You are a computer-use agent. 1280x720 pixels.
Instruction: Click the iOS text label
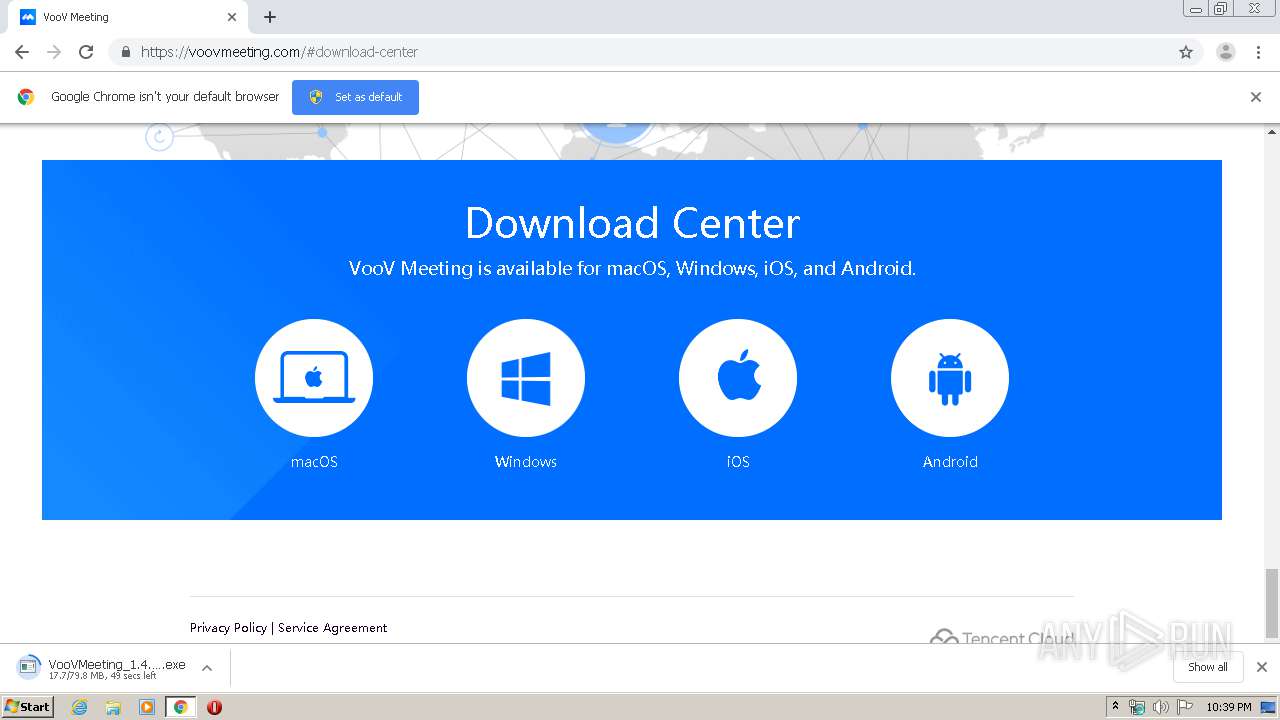(738, 462)
